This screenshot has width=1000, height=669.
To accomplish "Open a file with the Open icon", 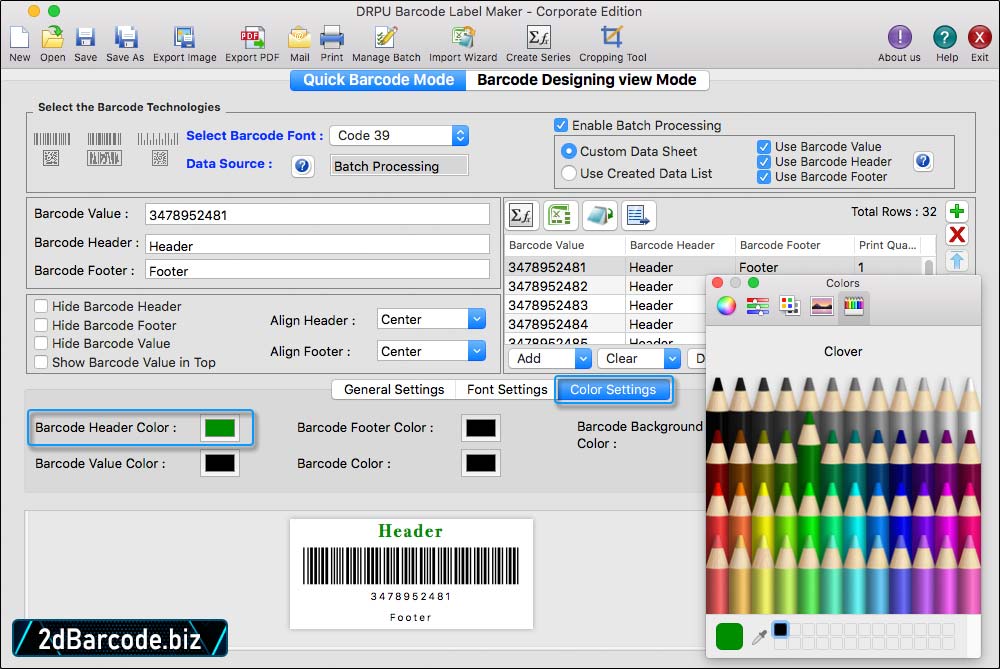I will (52, 43).
